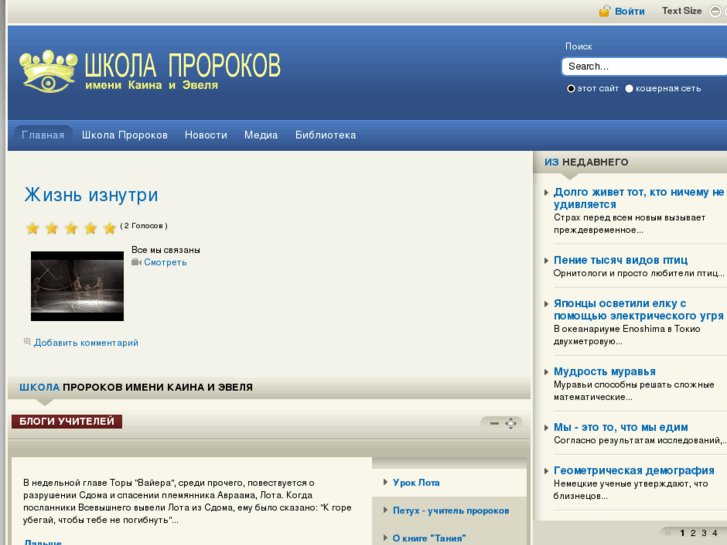
Task: Open Мы - это то, что мы едим
Action: tap(621, 427)
